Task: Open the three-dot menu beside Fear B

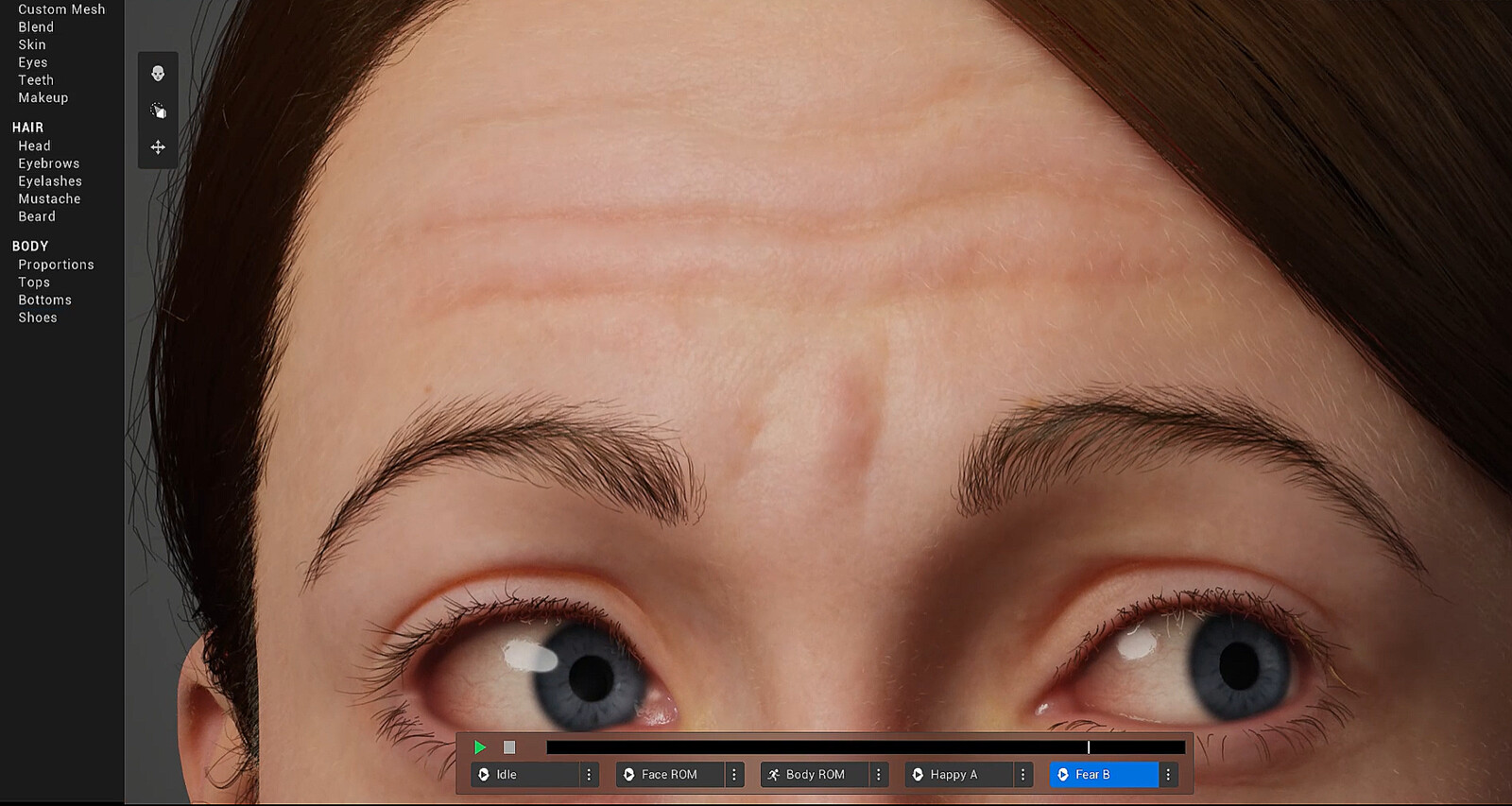Action: [x=1168, y=775]
